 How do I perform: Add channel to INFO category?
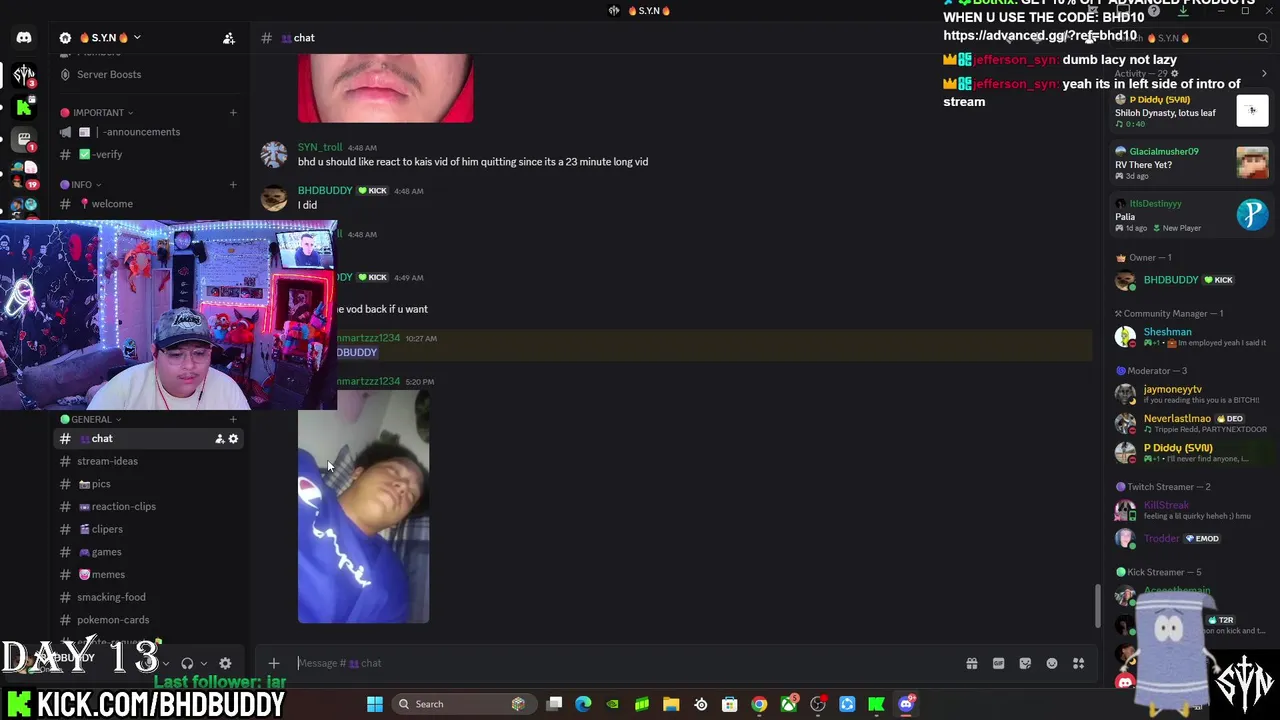(x=233, y=185)
